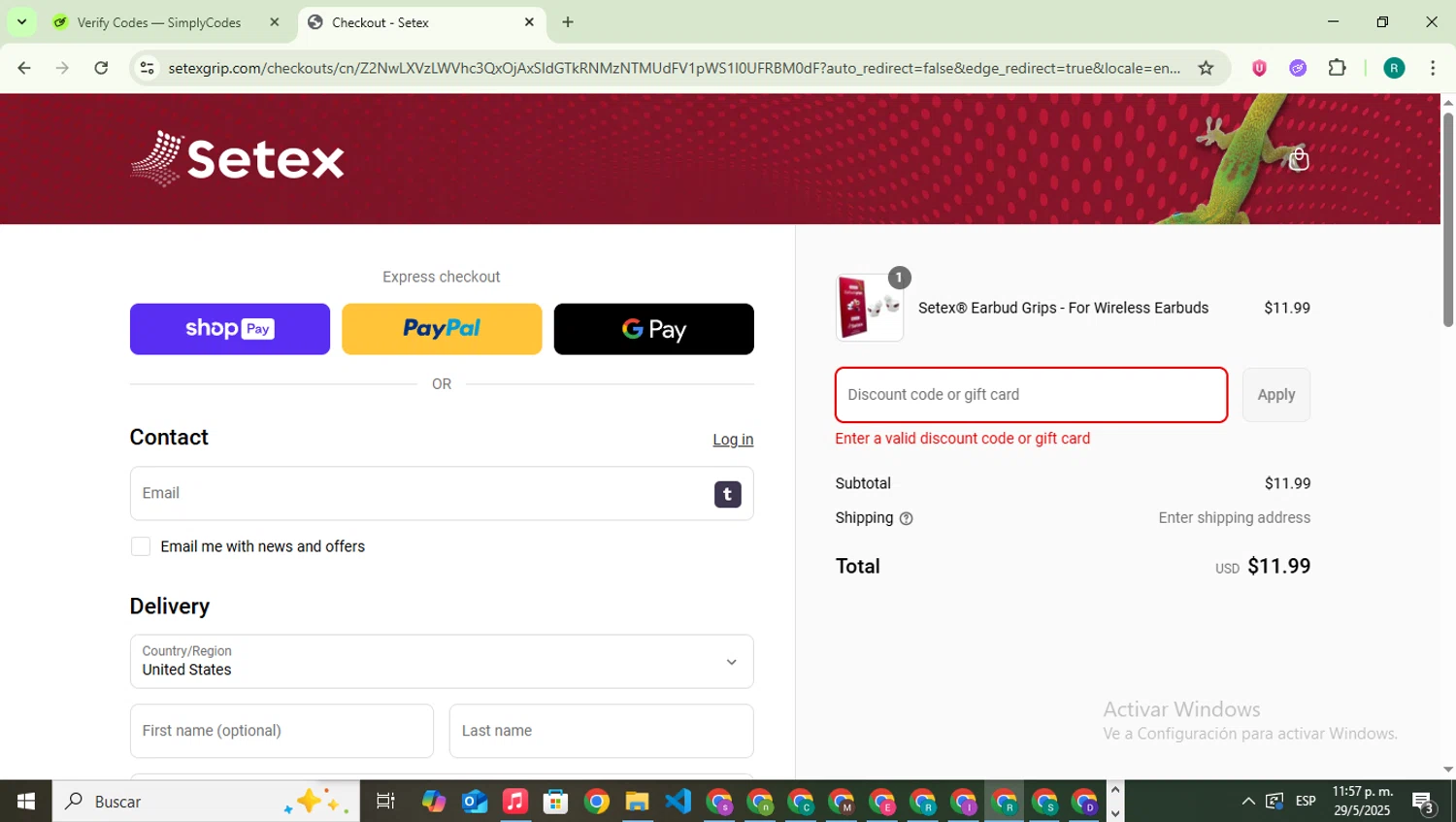The height and width of the screenshot is (822, 1456).
Task: Reload the checkout page
Action: 101,68
